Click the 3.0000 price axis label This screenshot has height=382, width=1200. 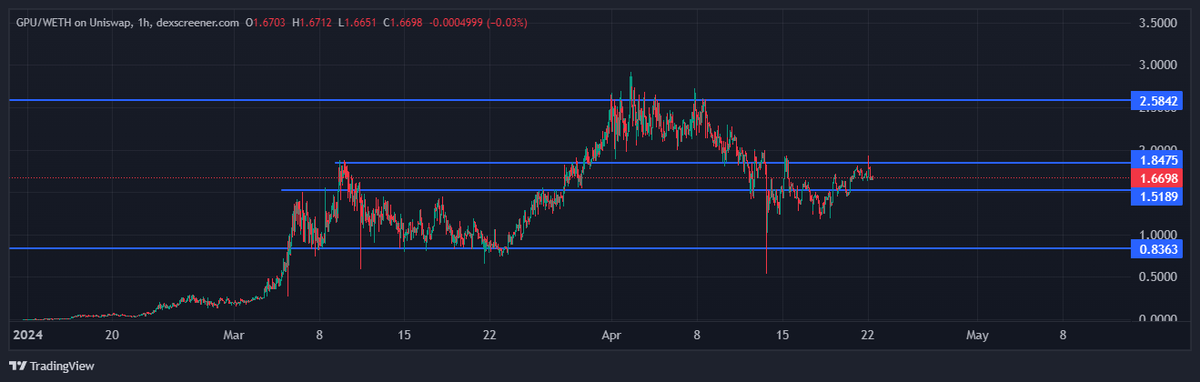[1158, 65]
